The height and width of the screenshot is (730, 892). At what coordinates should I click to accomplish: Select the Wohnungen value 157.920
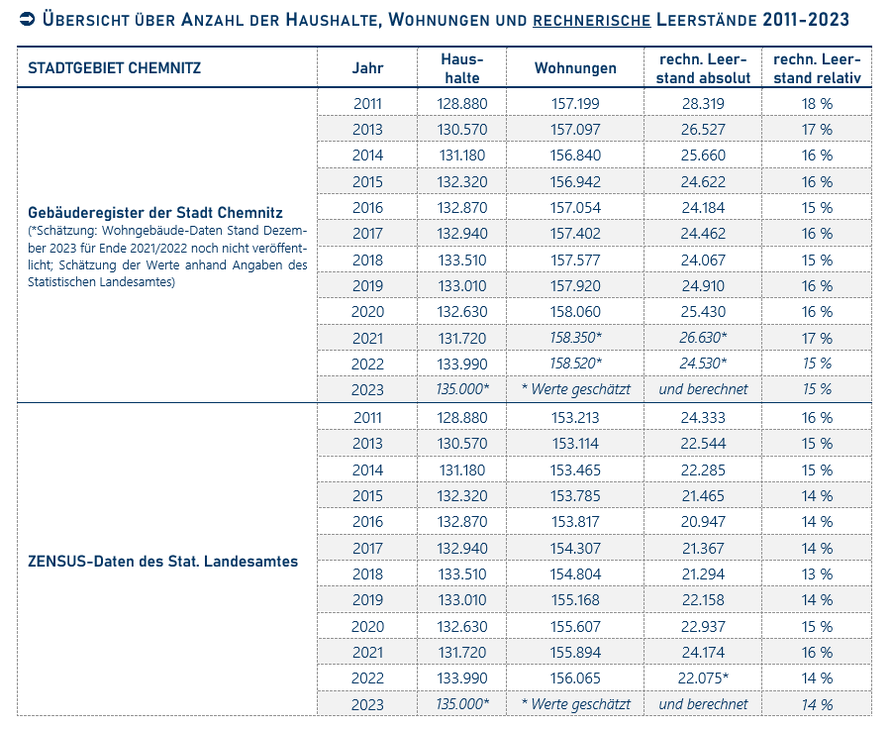(575, 286)
